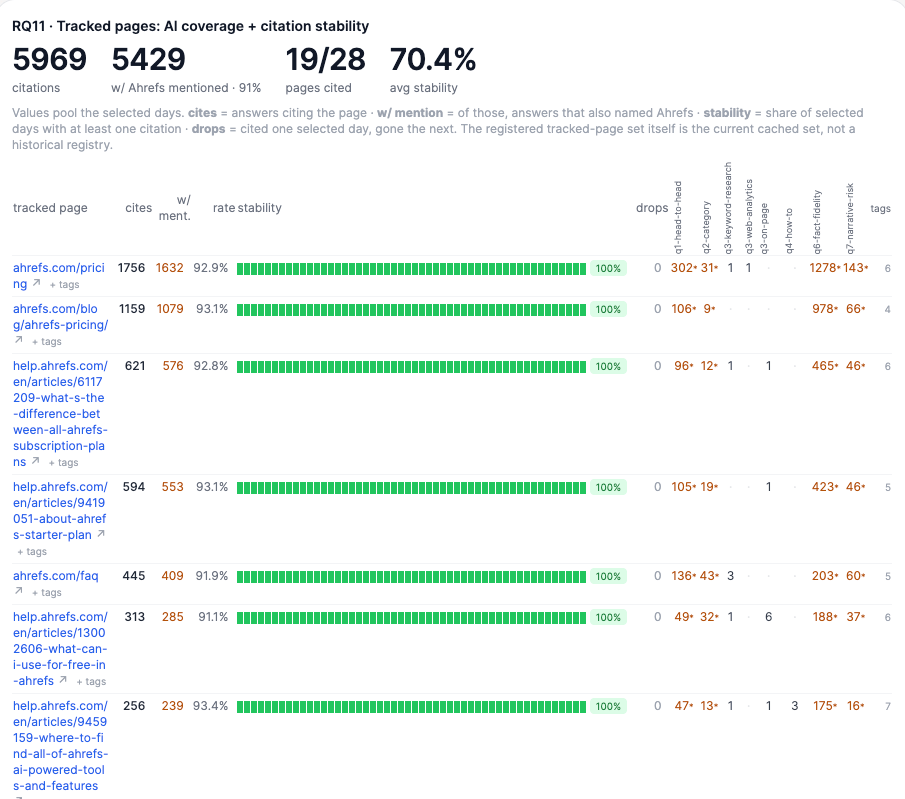Click the q3-keyword-research column header
Image resolution: width=905 pixels, height=799 pixels.
[728, 208]
